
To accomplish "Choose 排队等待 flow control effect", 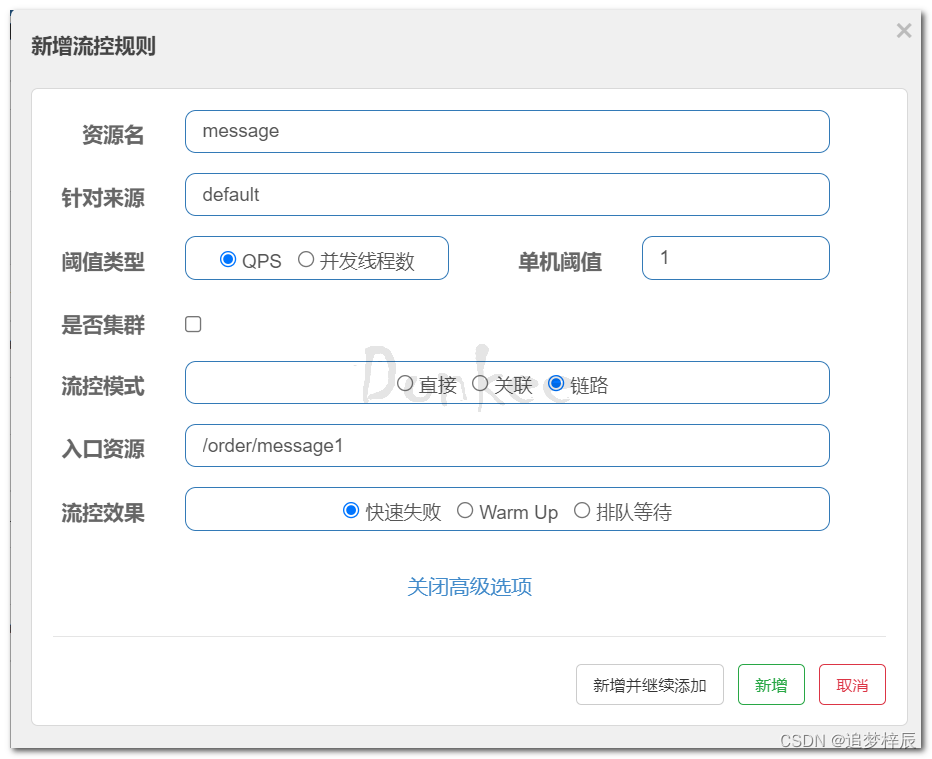I will tap(582, 510).
